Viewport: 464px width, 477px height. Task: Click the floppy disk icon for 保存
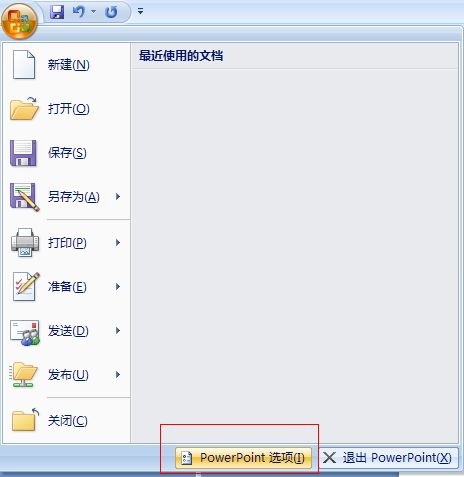[23, 153]
